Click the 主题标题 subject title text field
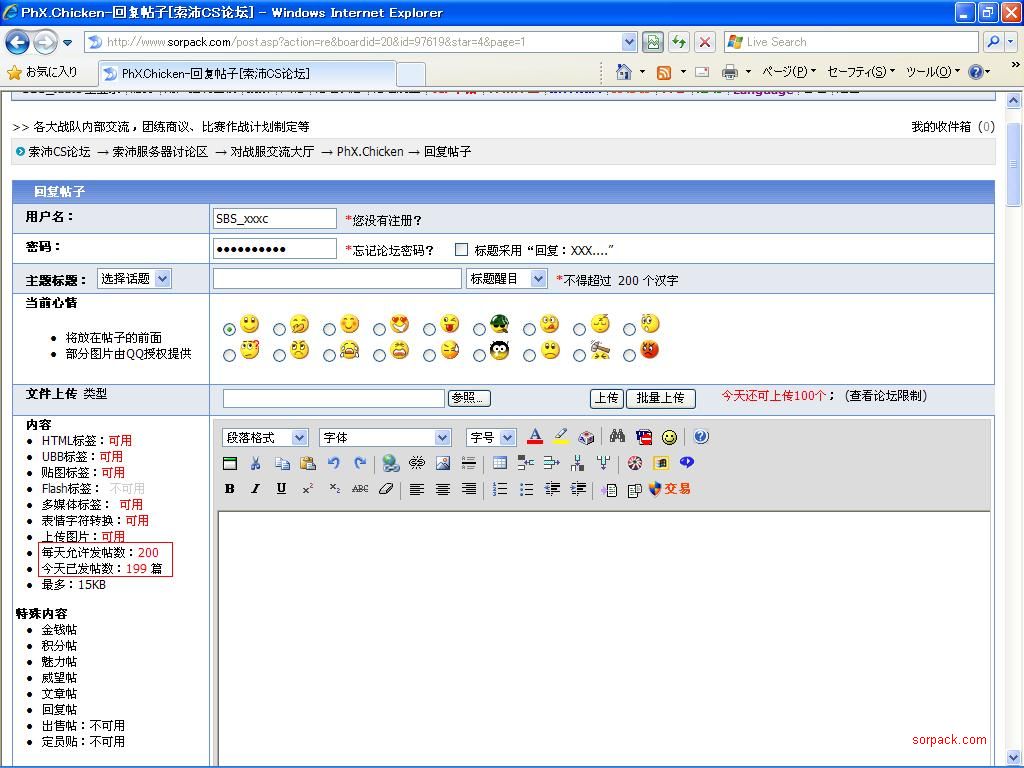The height and width of the screenshot is (768, 1024). [x=337, y=279]
